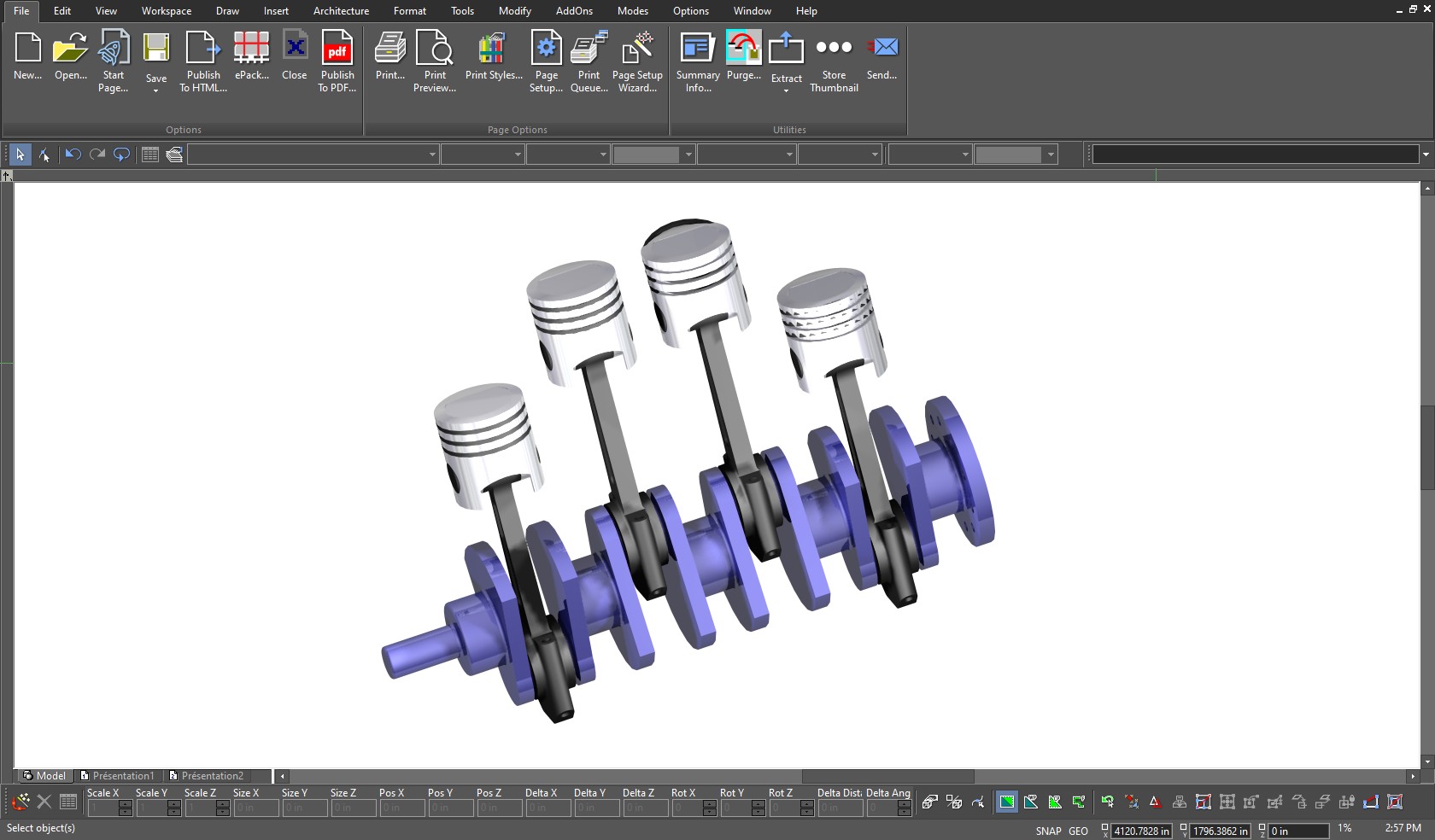The width and height of the screenshot is (1435, 840).
Task: Enable the highlighted window selection mode
Action: 1006,802
